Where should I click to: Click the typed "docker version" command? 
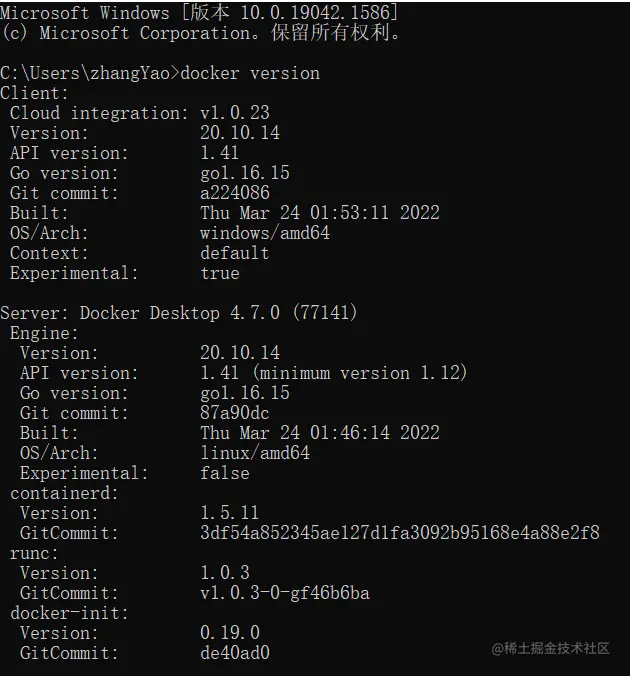tap(250, 73)
